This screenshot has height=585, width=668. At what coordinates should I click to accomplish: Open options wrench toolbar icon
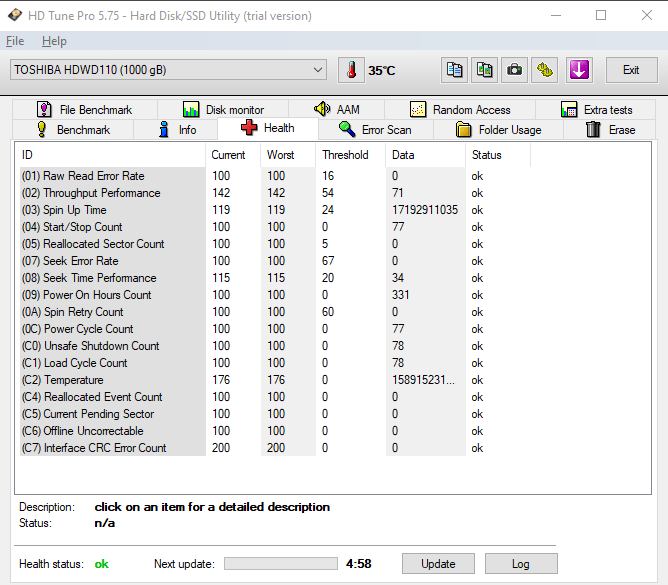[x=544, y=70]
